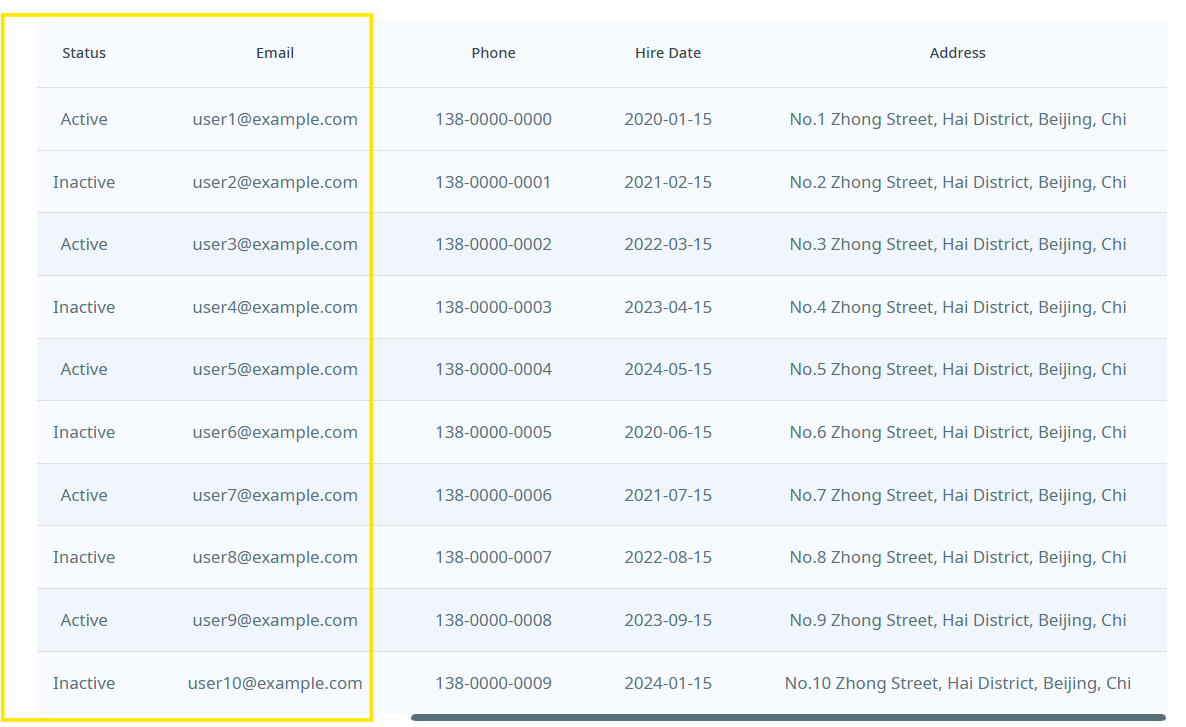Click the Active status in user3 row
Viewport: 1186px width, 727px height.
(84, 244)
